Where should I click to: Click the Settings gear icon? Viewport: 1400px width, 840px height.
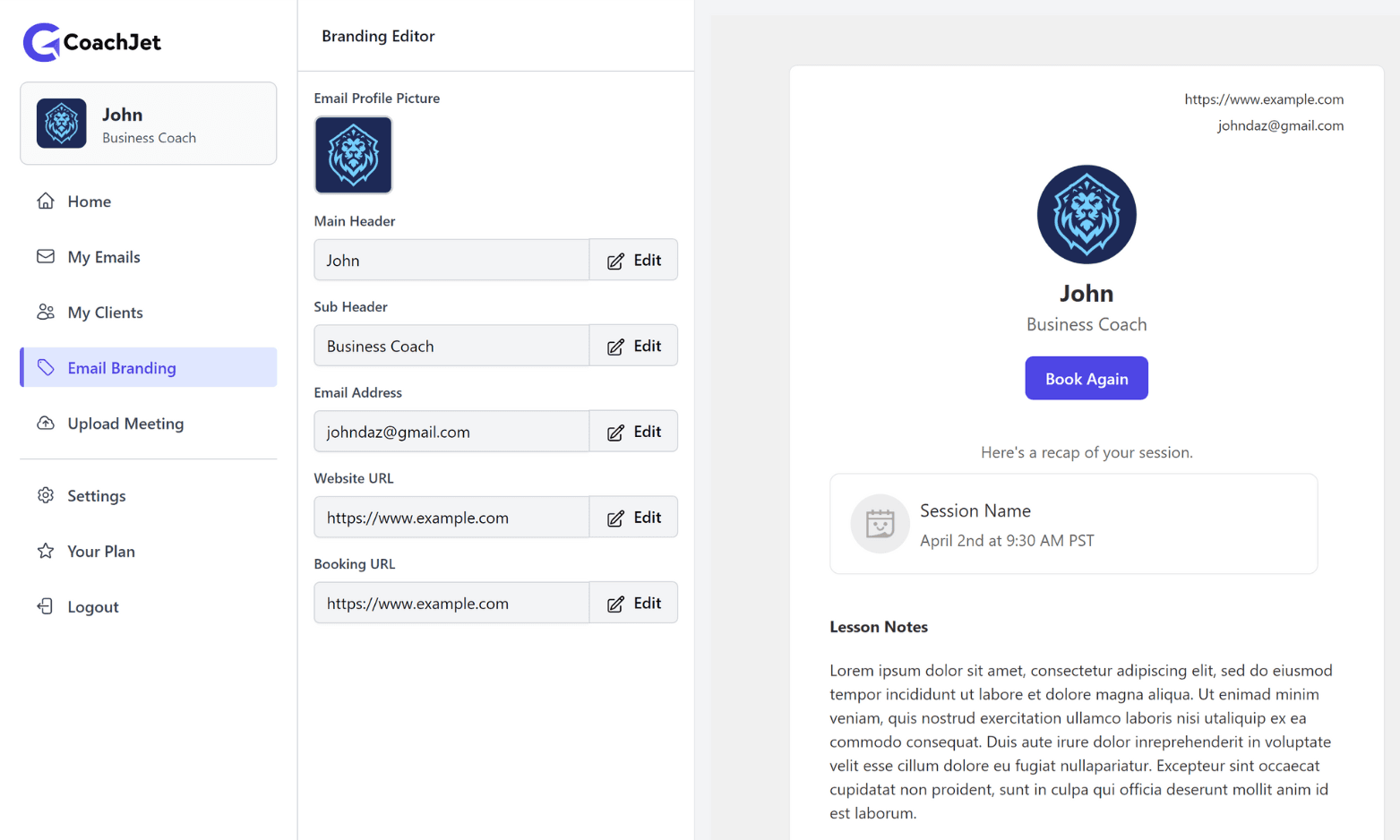(x=46, y=495)
